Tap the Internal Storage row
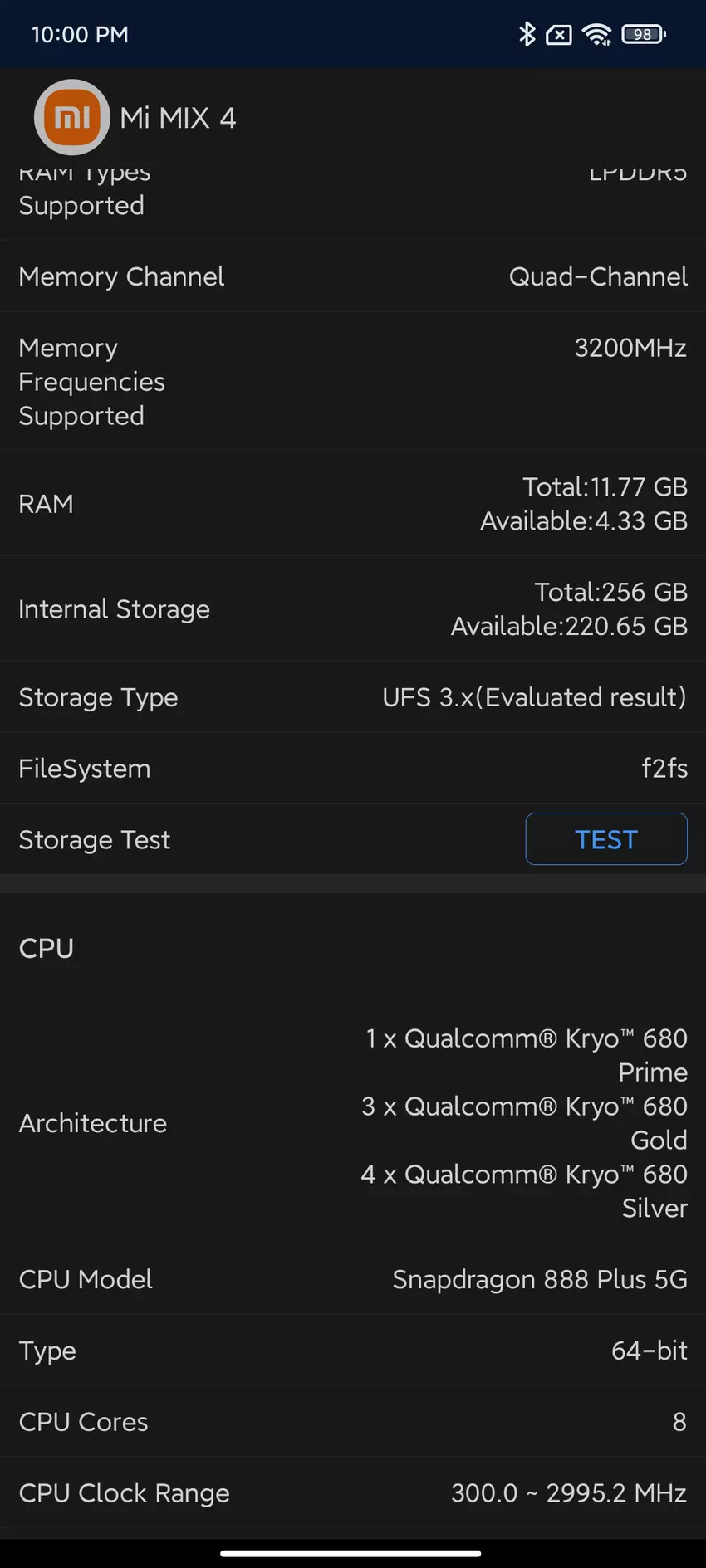This screenshot has height=1568, width=706. tap(353, 609)
